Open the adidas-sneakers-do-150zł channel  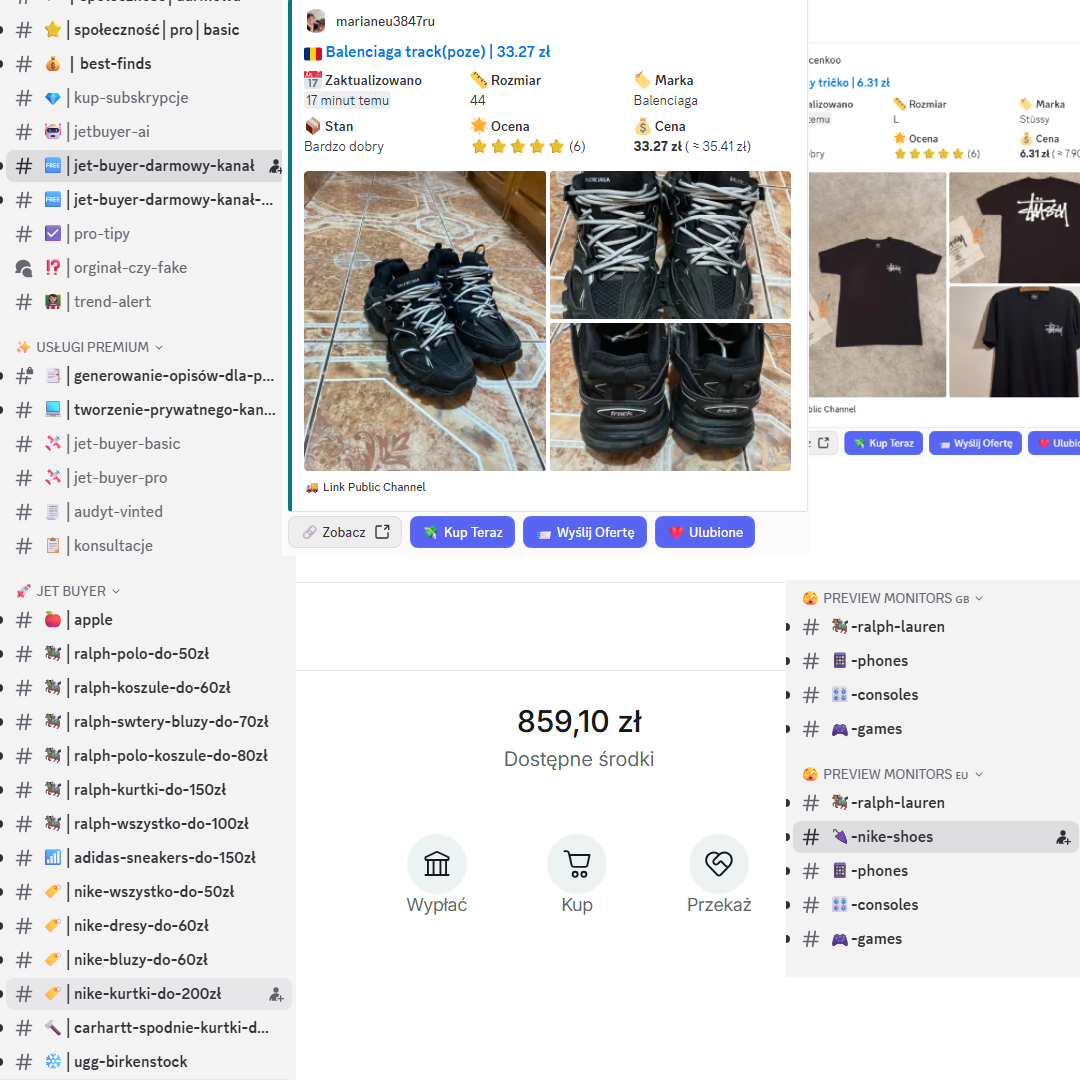click(164, 858)
